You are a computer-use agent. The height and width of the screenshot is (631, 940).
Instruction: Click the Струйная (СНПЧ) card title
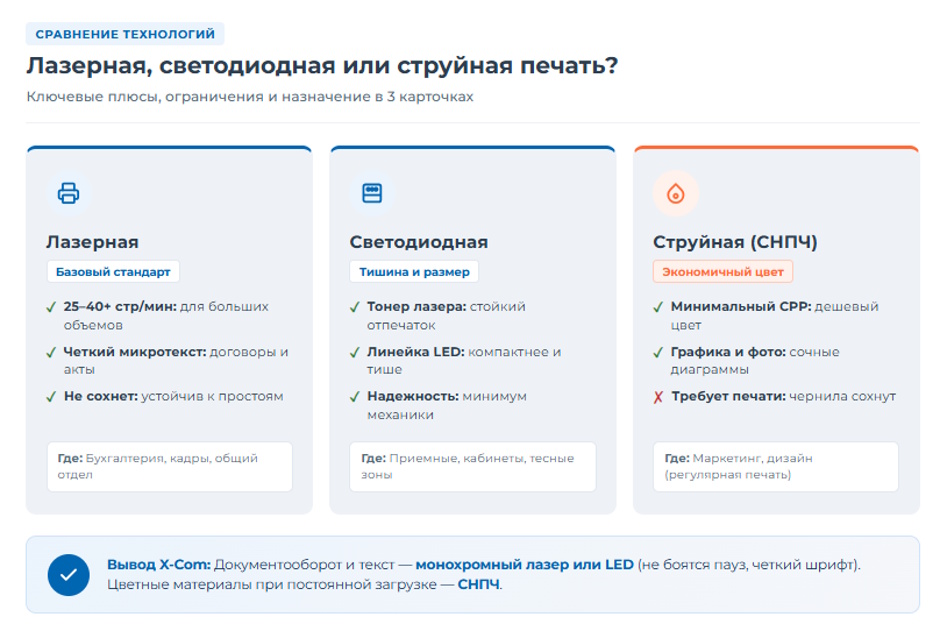735,241
